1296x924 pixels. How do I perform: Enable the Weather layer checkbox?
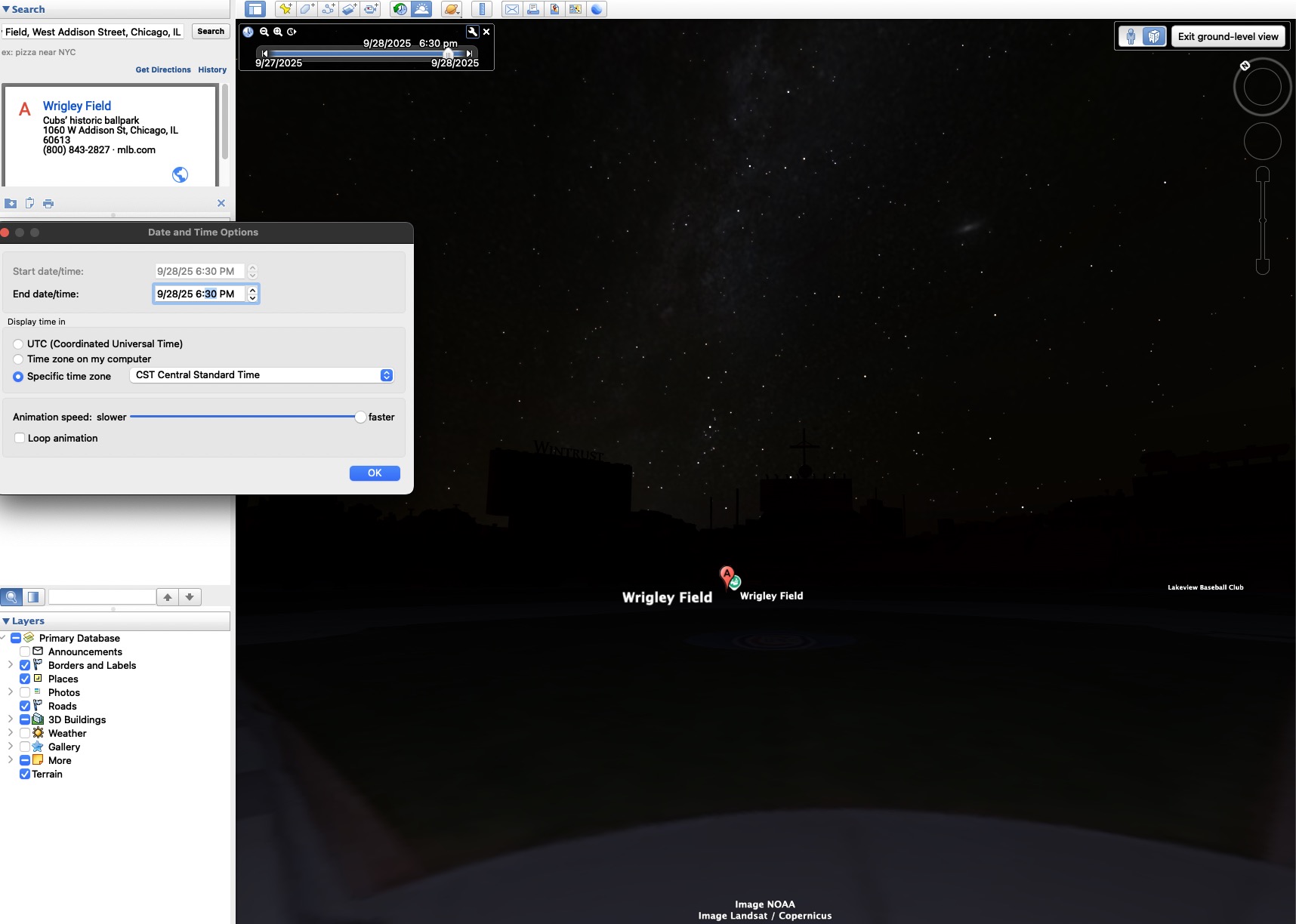click(25, 733)
